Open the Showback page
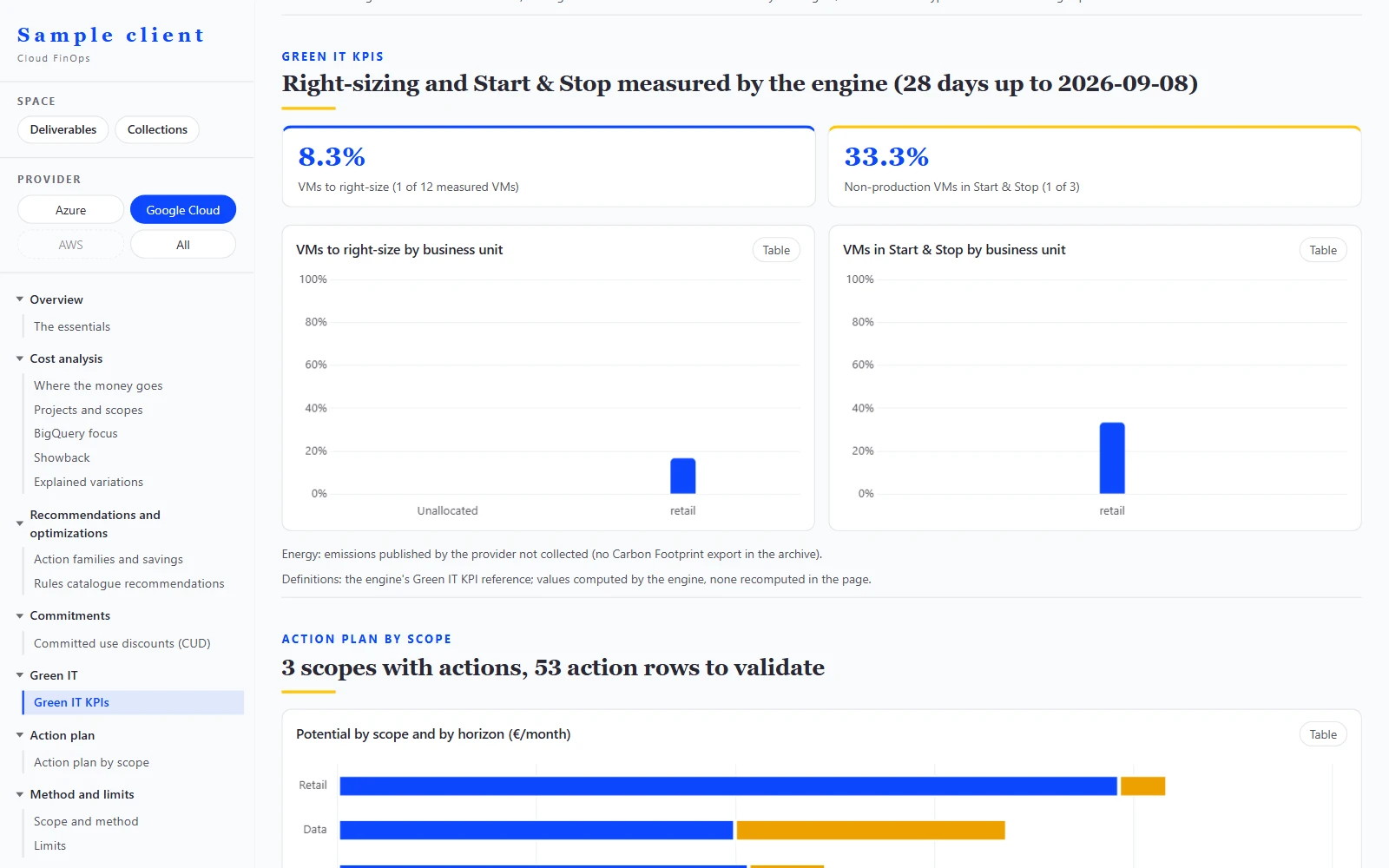This screenshot has width=1389, height=868. (62, 457)
